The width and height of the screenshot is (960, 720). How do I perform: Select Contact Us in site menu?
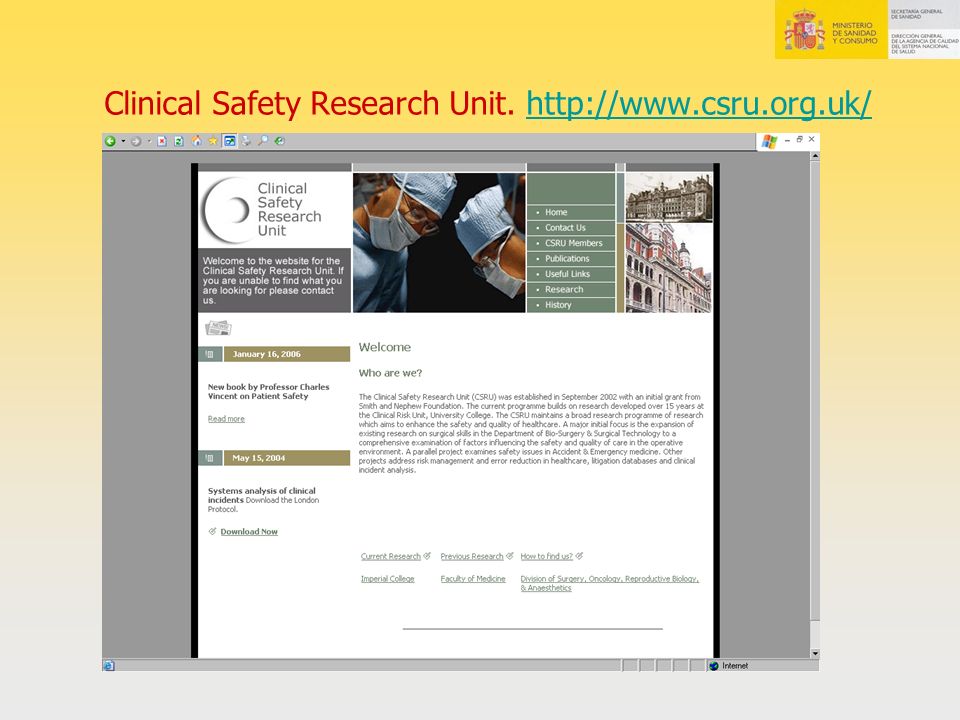point(565,228)
